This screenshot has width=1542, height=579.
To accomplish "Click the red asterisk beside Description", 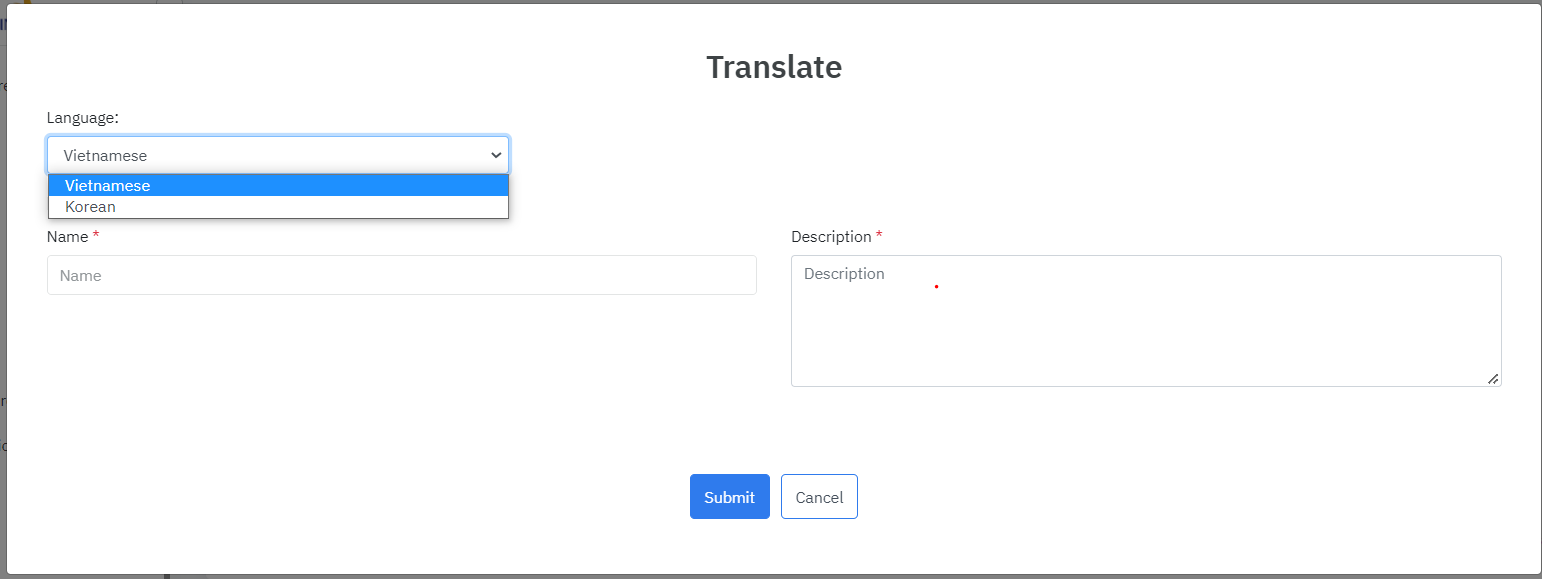I will 879,235.
